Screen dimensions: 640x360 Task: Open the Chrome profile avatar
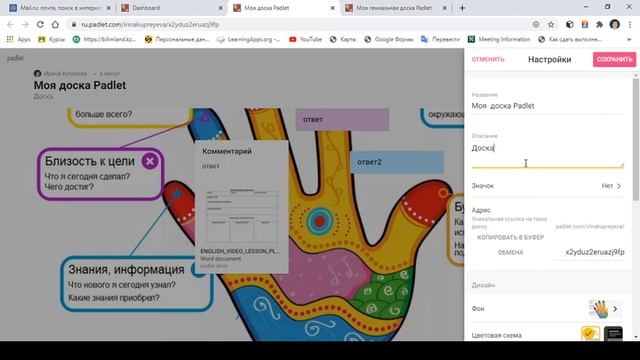pyautogui.click(x=615, y=24)
